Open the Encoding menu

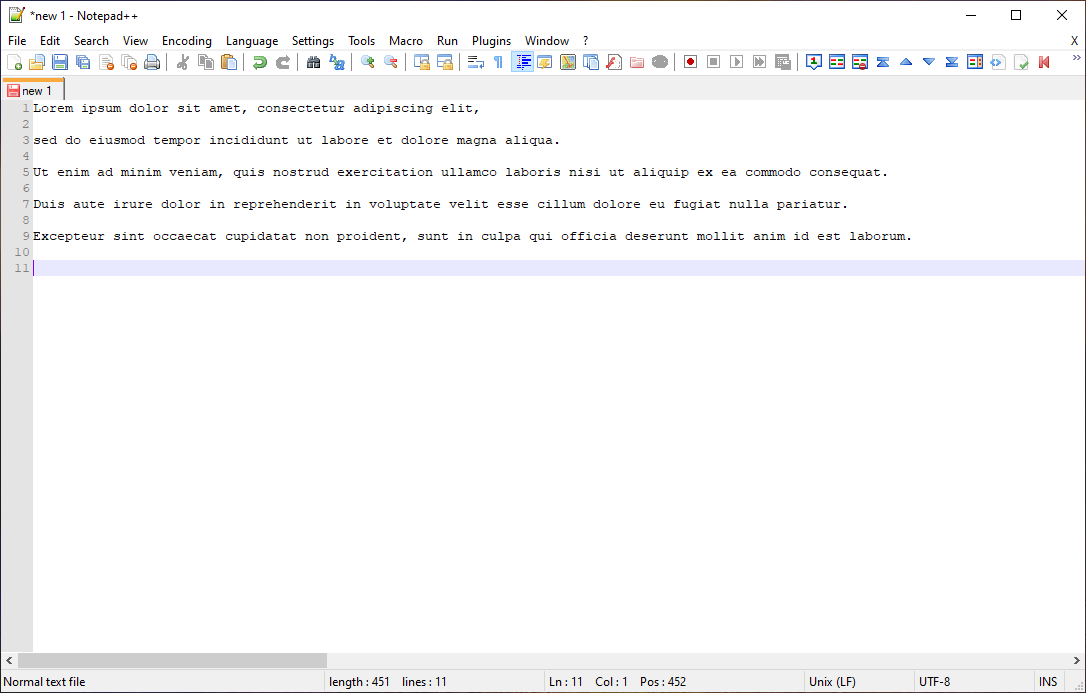(x=187, y=41)
